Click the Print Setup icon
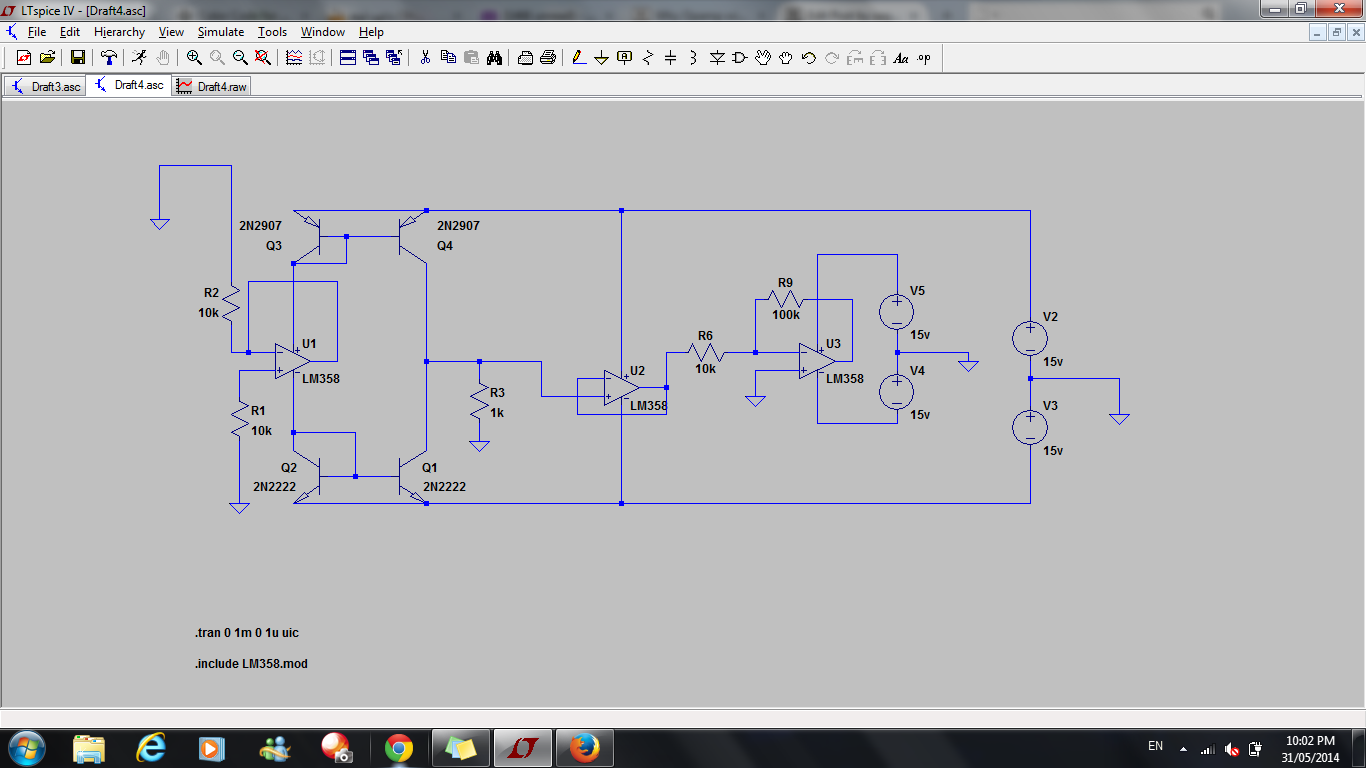1366x768 pixels. [x=525, y=58]
